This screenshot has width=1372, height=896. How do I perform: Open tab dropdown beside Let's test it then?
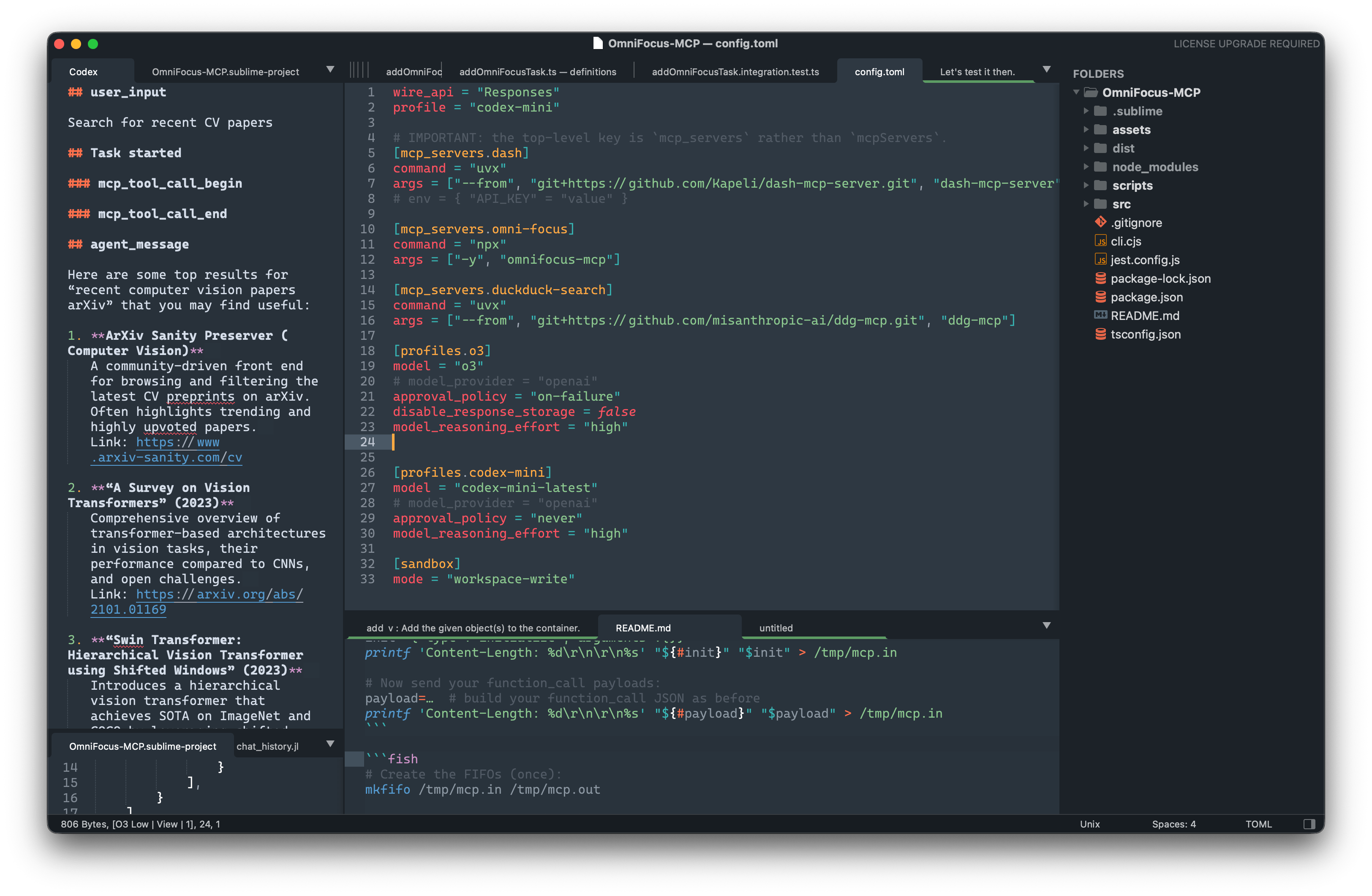[1046, 70]
